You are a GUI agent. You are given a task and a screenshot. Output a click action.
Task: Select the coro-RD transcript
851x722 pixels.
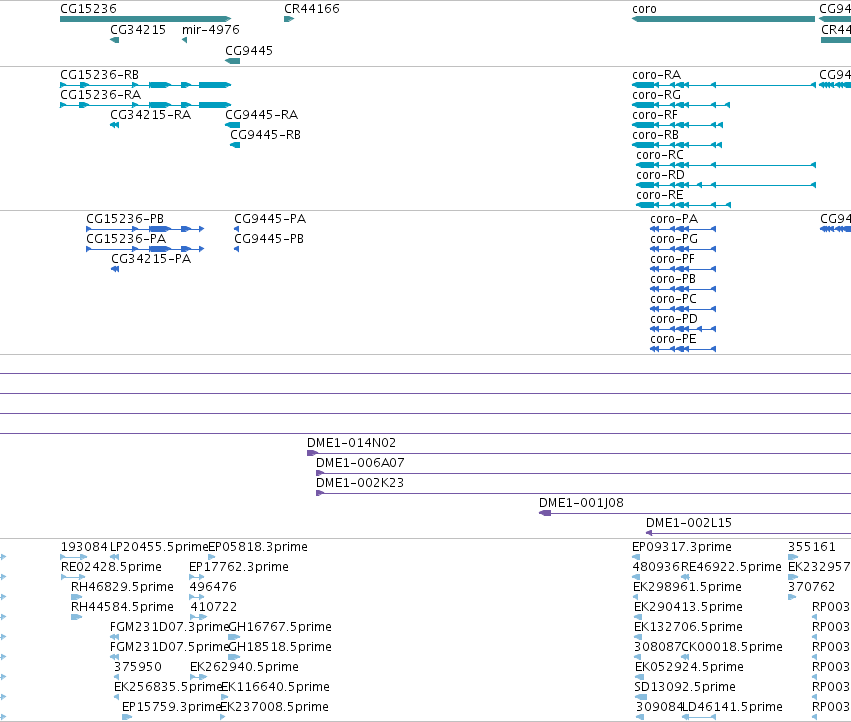click(726, 185)
